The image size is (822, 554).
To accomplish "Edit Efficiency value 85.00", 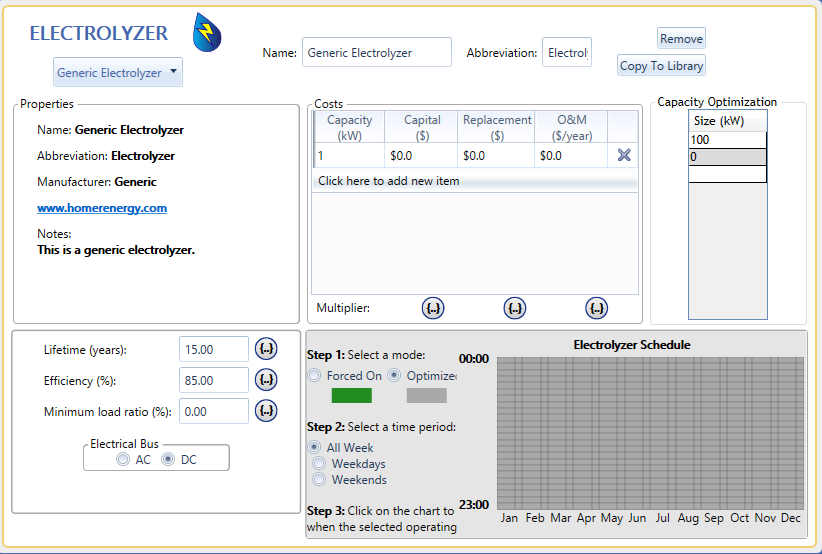I will (x=214, y=380).
